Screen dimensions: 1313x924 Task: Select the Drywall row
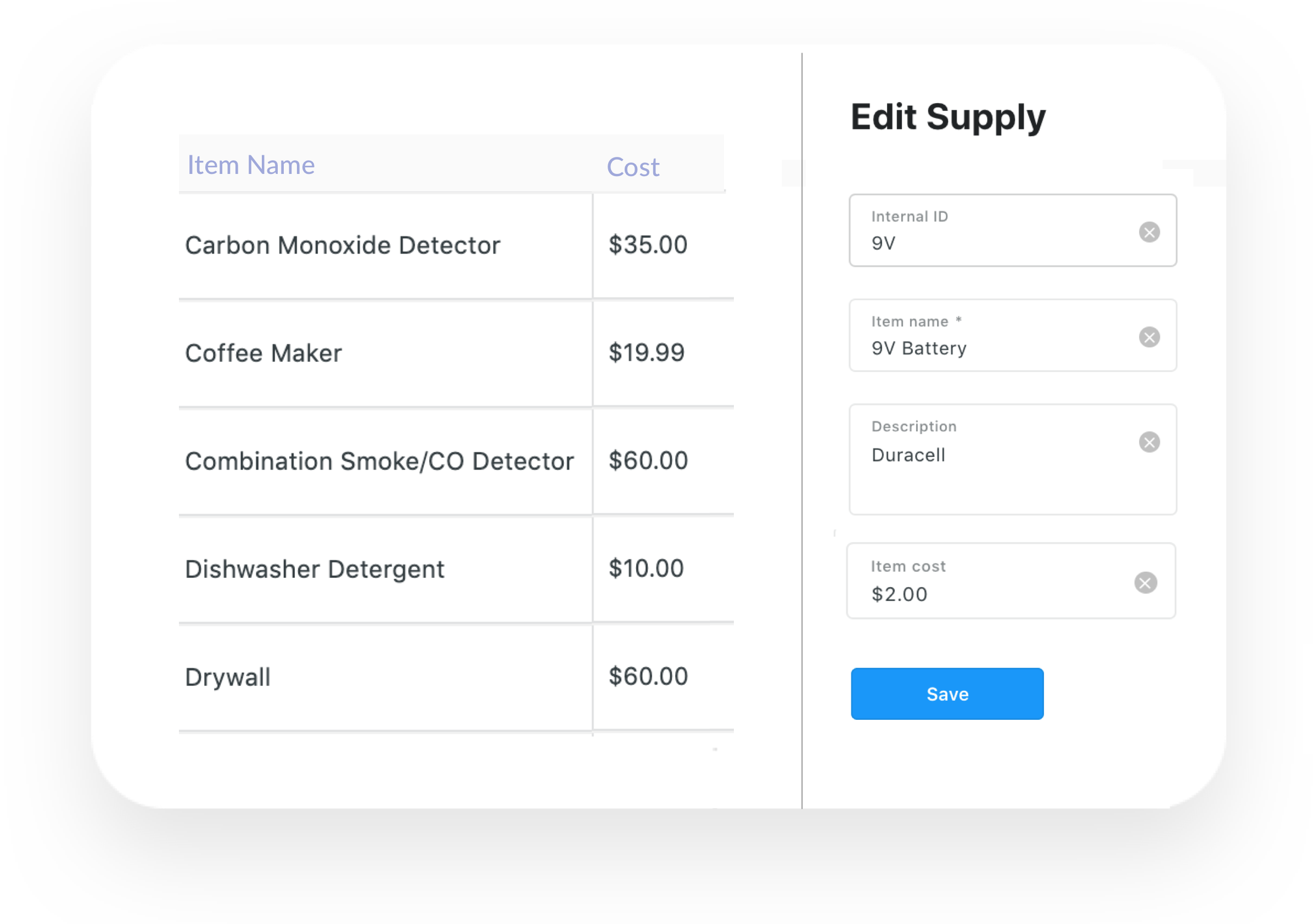[x=456, y=678]
